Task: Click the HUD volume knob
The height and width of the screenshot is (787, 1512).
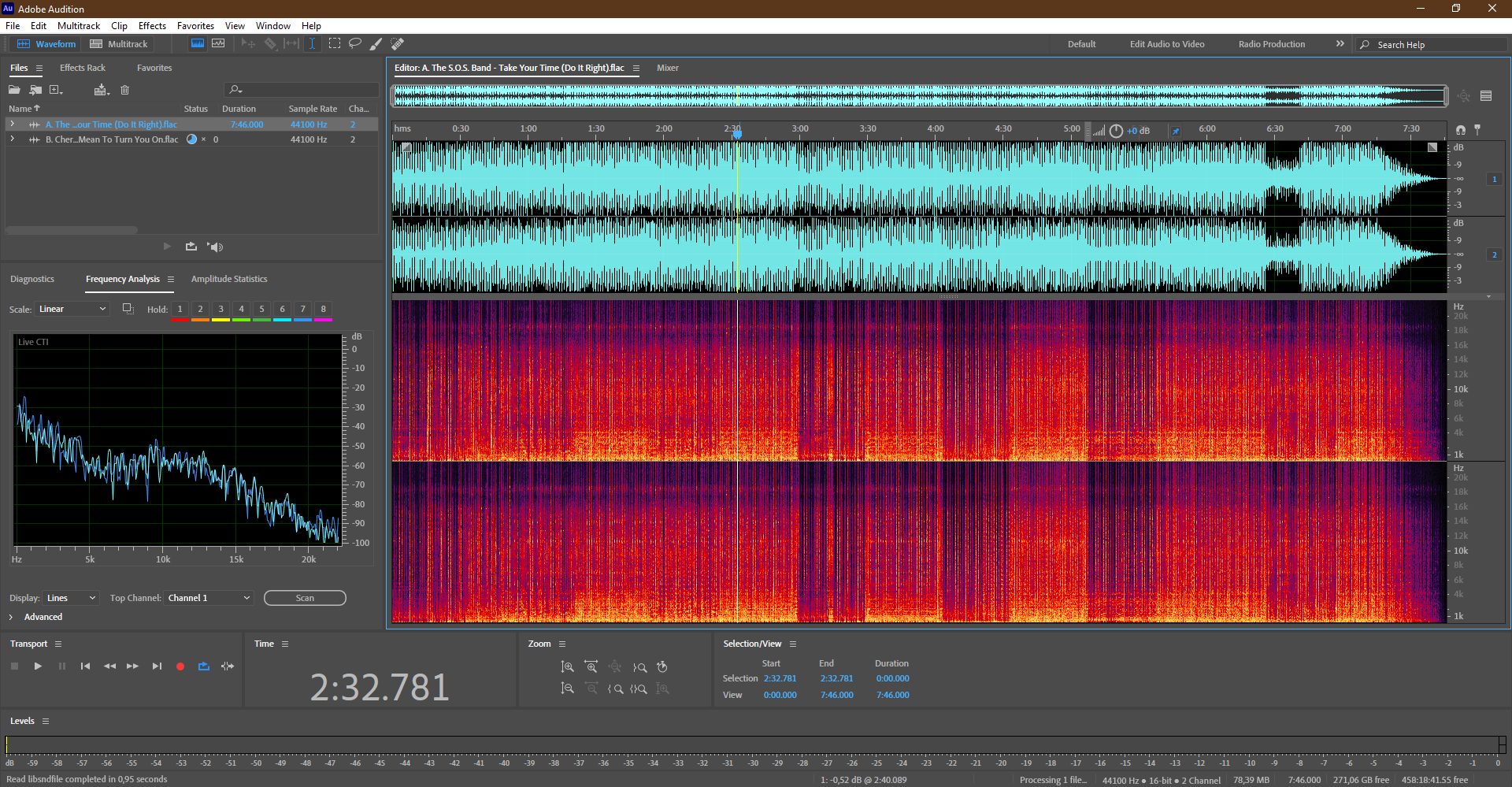Action: [1116, 131]
